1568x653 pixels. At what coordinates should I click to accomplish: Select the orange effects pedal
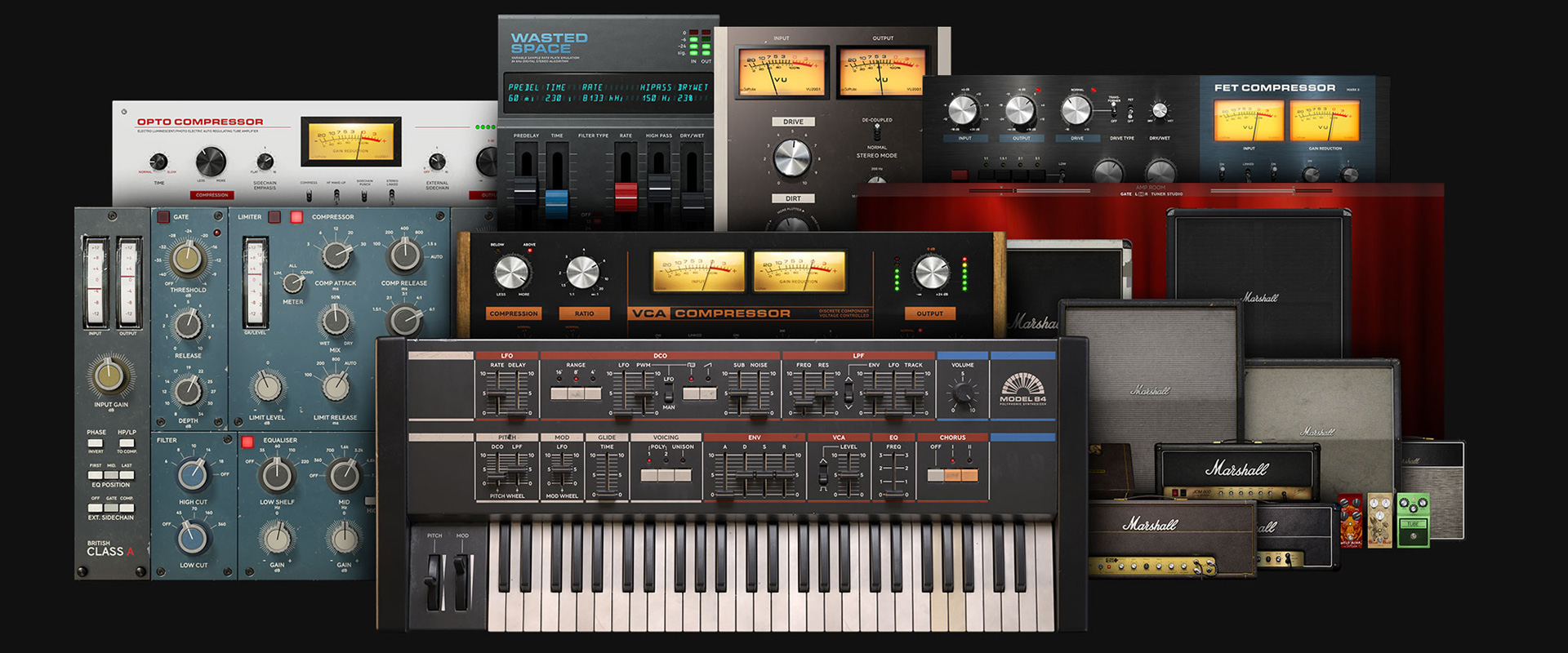[1351, 520]
